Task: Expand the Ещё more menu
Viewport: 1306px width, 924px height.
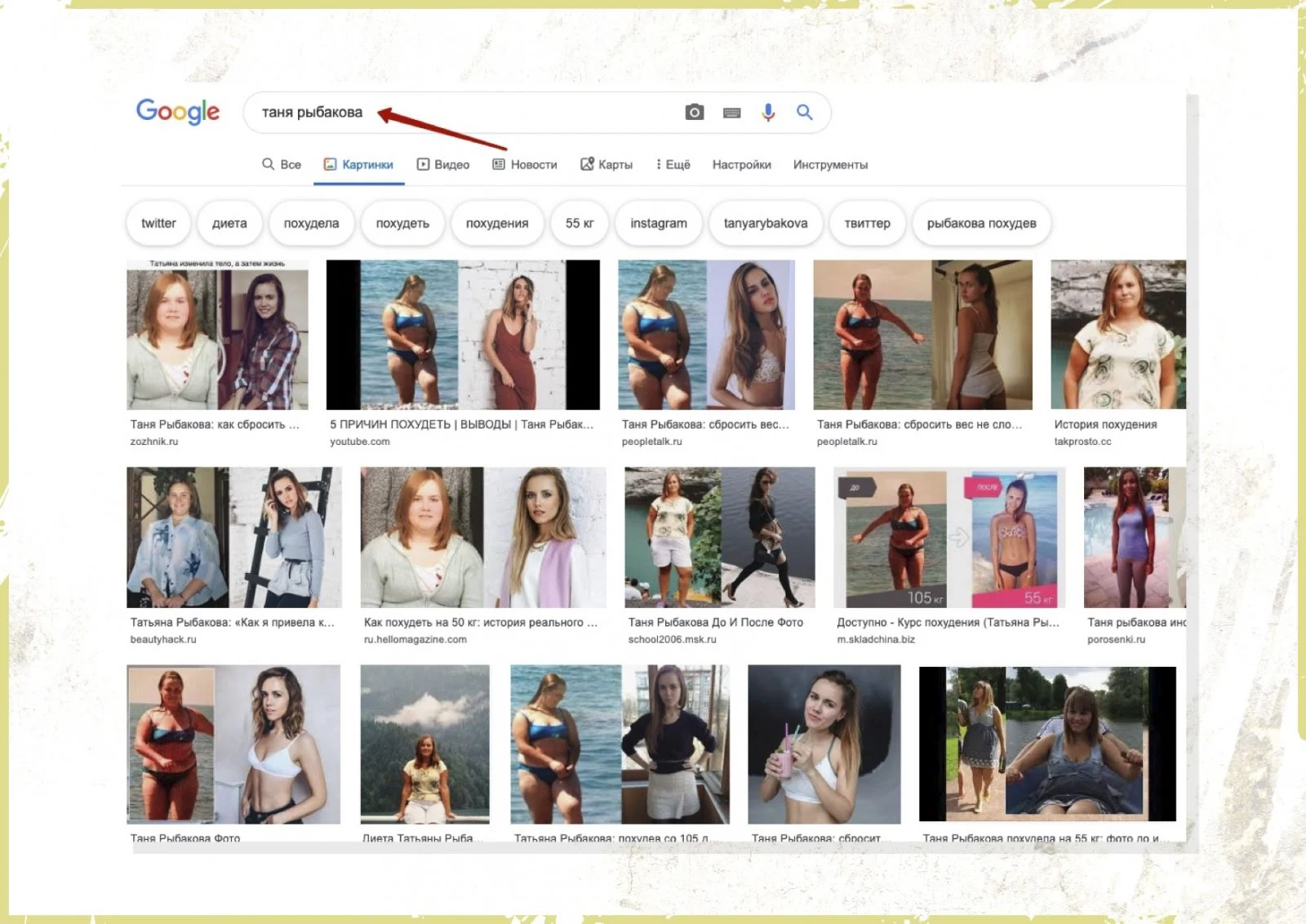Action: (x=673, y=165)
